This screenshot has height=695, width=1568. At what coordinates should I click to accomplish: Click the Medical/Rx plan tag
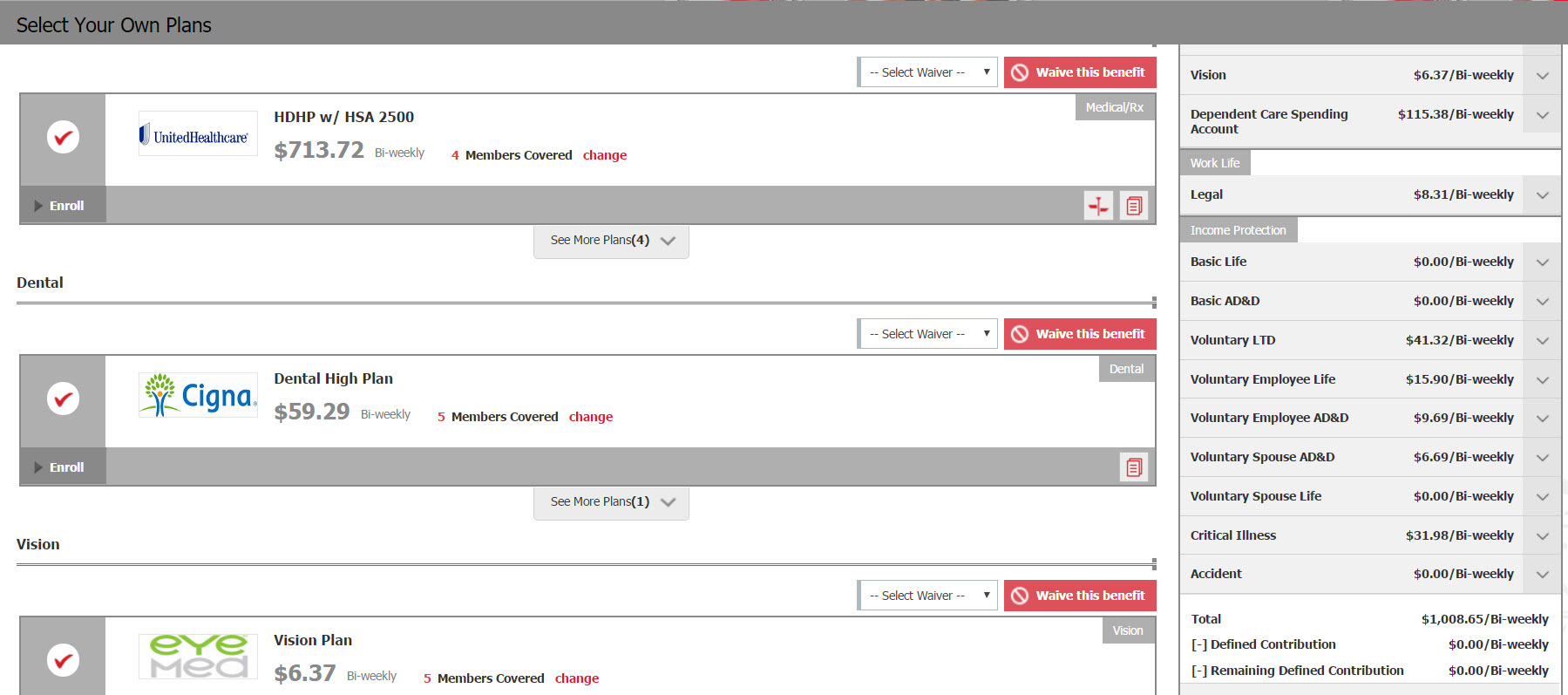coord(1115,107)
